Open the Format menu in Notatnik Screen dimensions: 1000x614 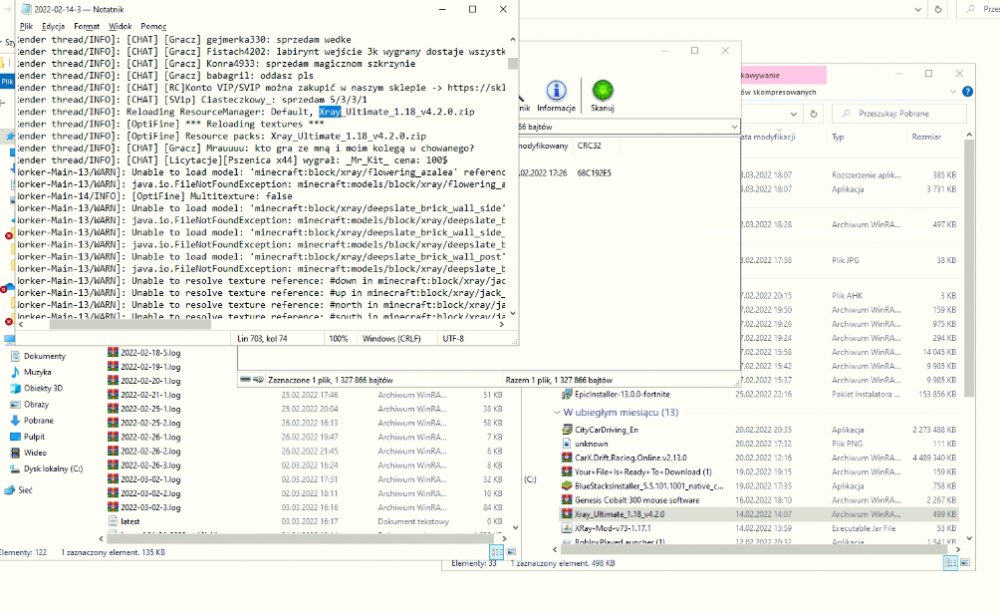[x=86, y=26]
